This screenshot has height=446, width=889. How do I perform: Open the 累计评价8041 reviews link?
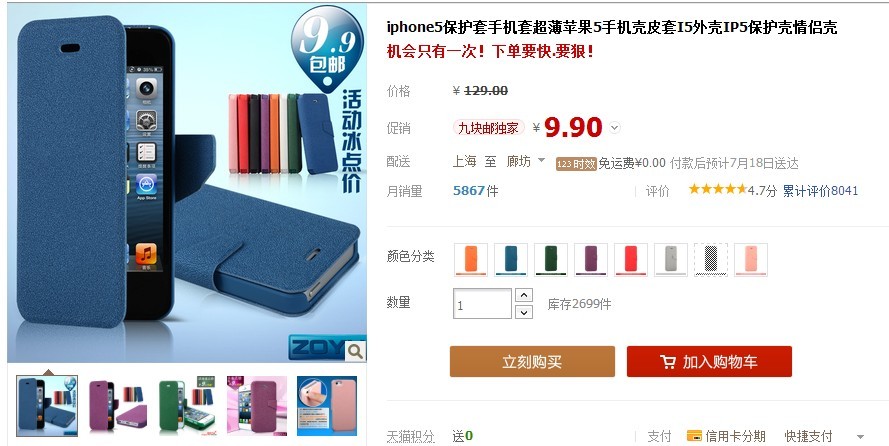point(820,191)
